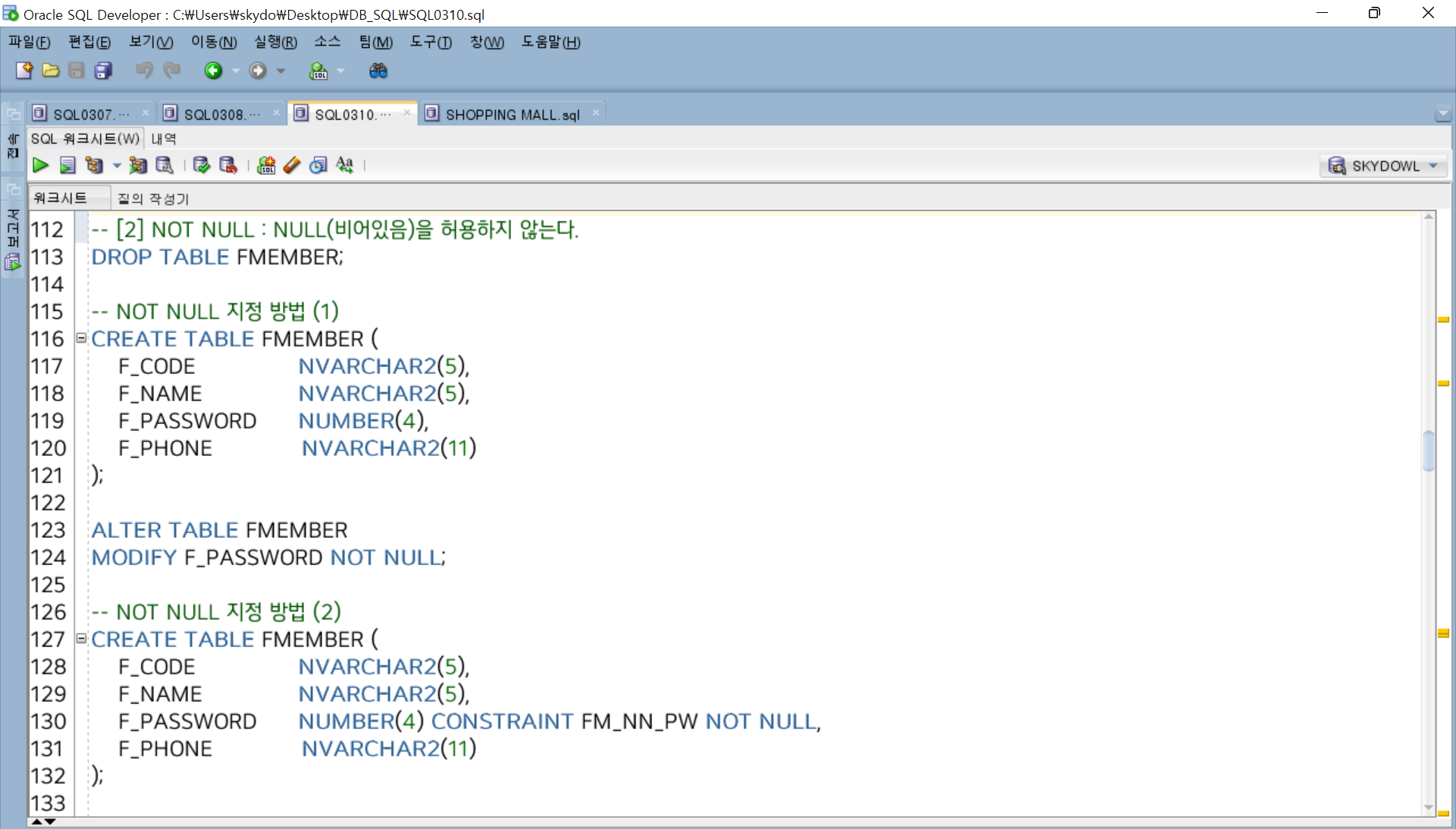Collapse the CREATE TABLE block at line 127
This screenshot has height=829, width=1456.
click(x=81, y=639)
